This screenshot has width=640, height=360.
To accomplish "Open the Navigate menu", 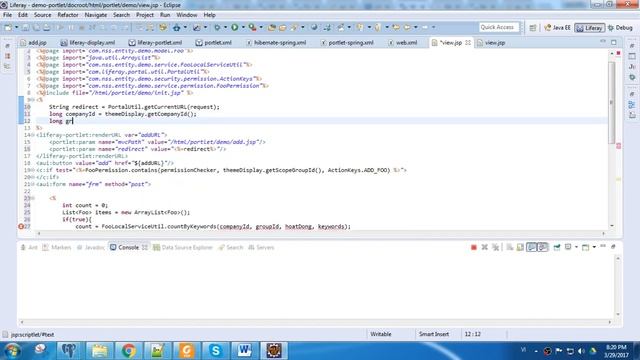I will pos(96,15).
